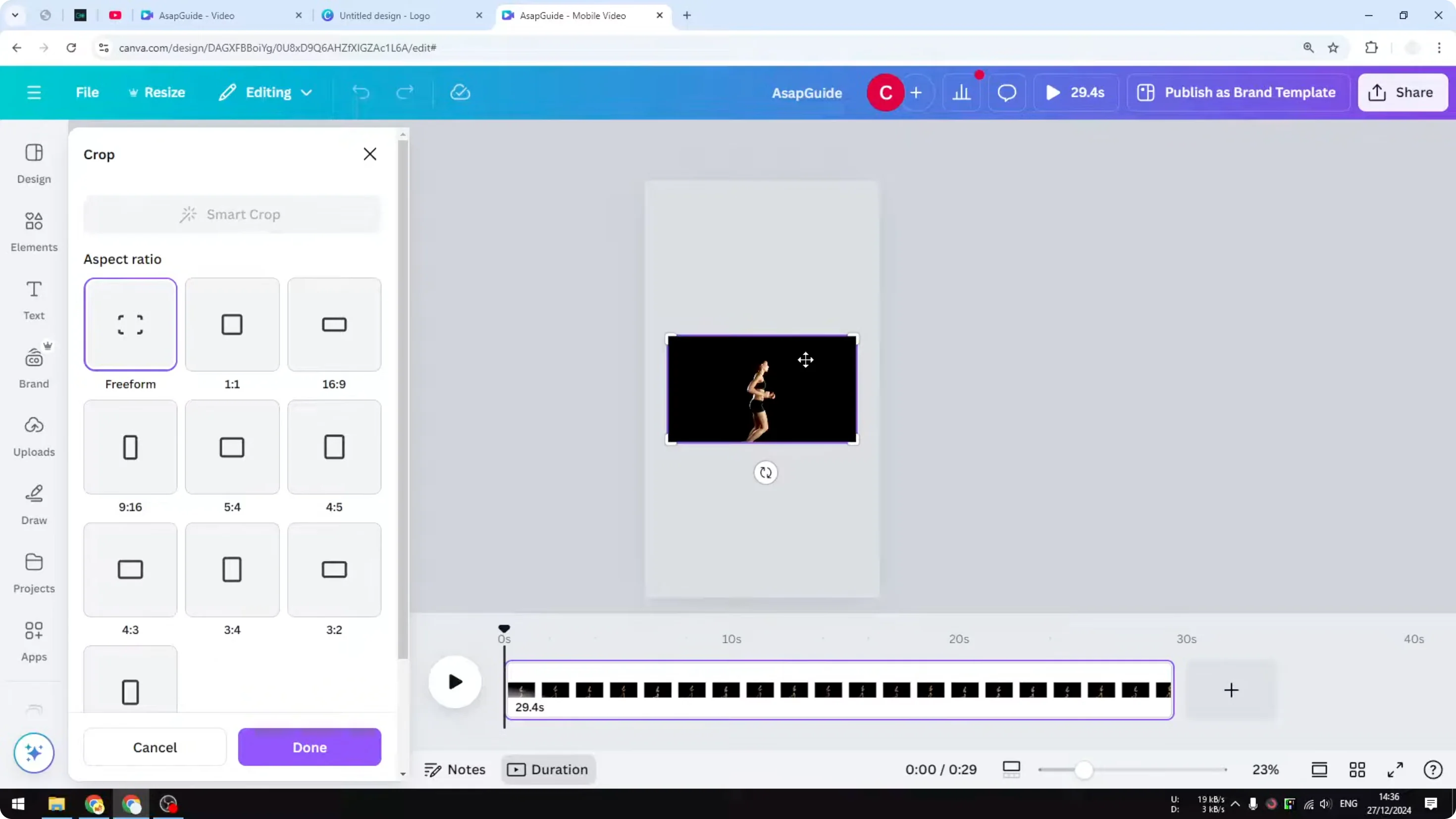Rotate the video using rotation handle
Image resolution: width=1456 pixels, height=819 pixels.
pos(765,472)
